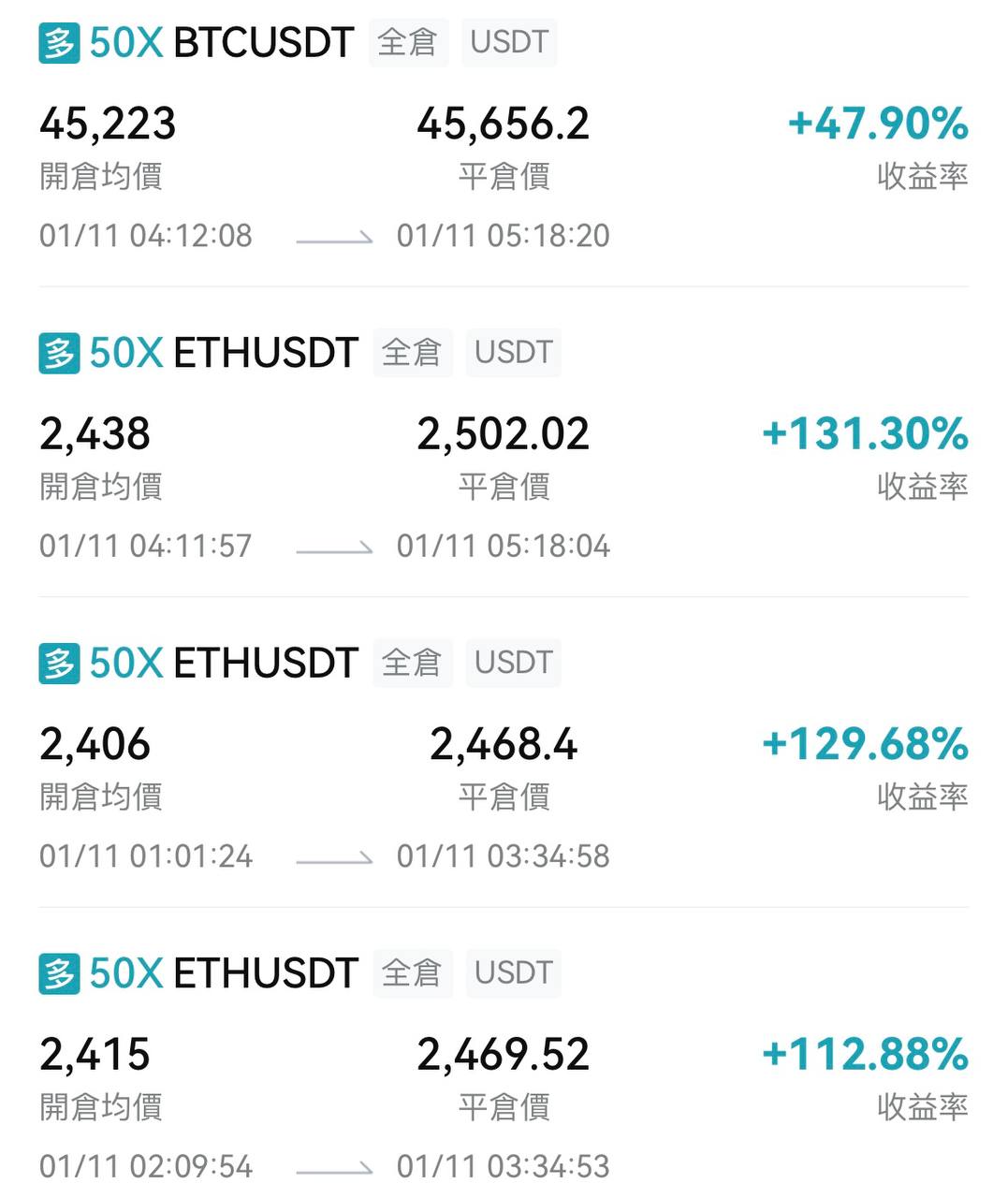Click the arrow after 01/11 04:11:57
1008x1198 pixels.
click(x=334, y=549)
